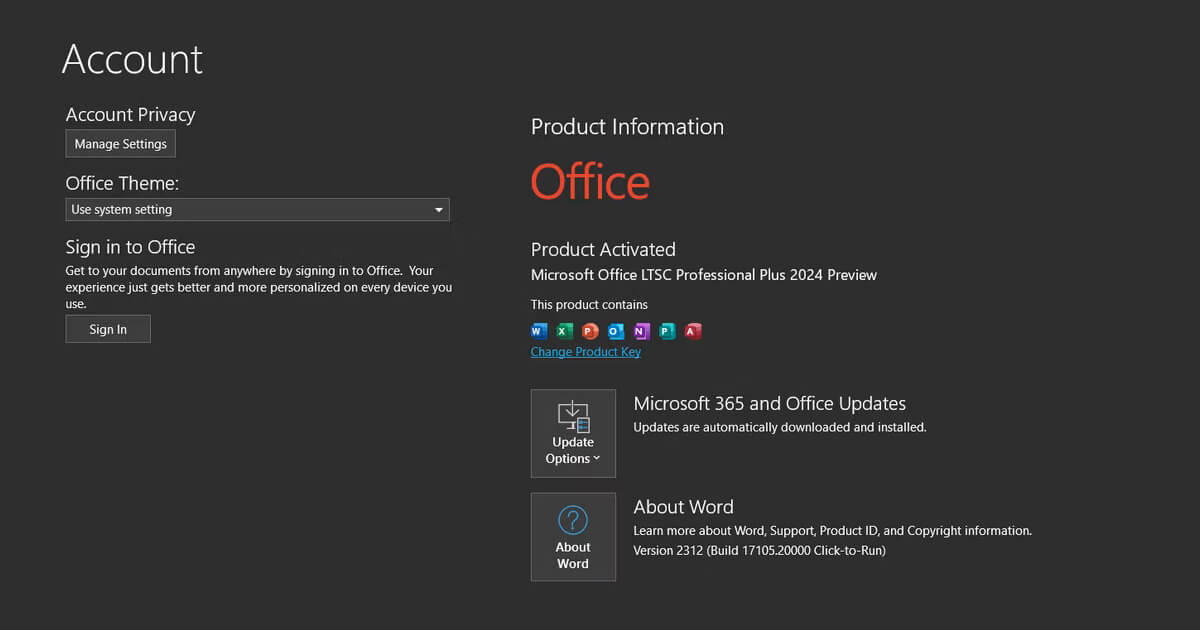Select the purple OneNote app icon

pyautogui.click(x=641, y=331)
